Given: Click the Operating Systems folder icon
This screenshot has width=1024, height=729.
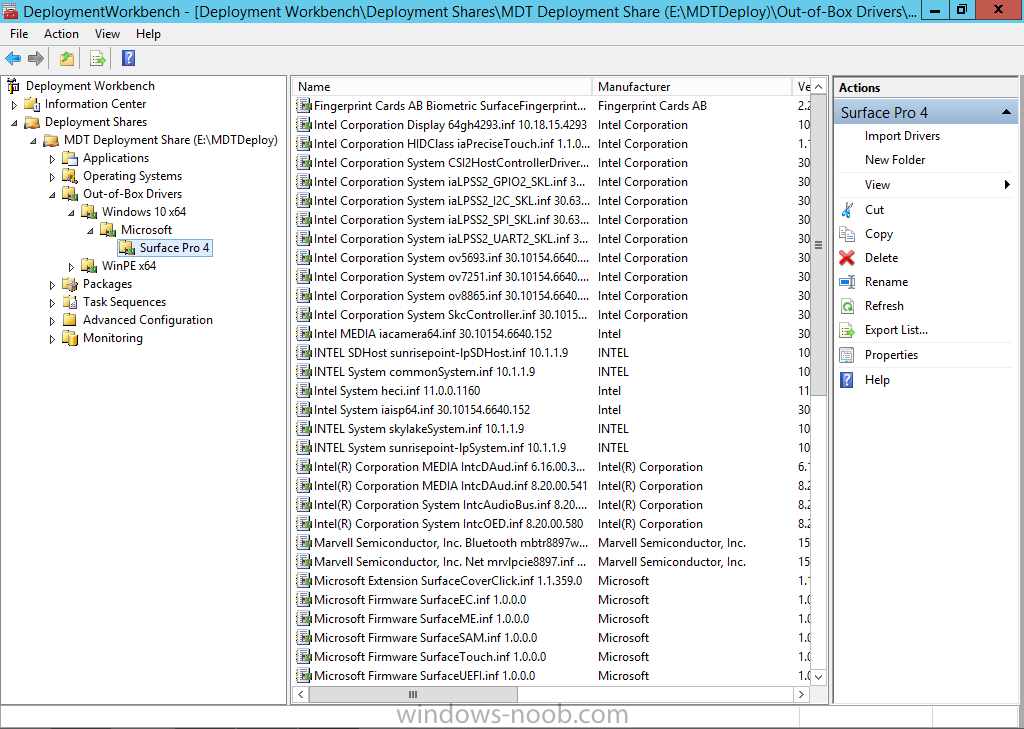Looking at the screenshot, I should click(x=70, y=176).
